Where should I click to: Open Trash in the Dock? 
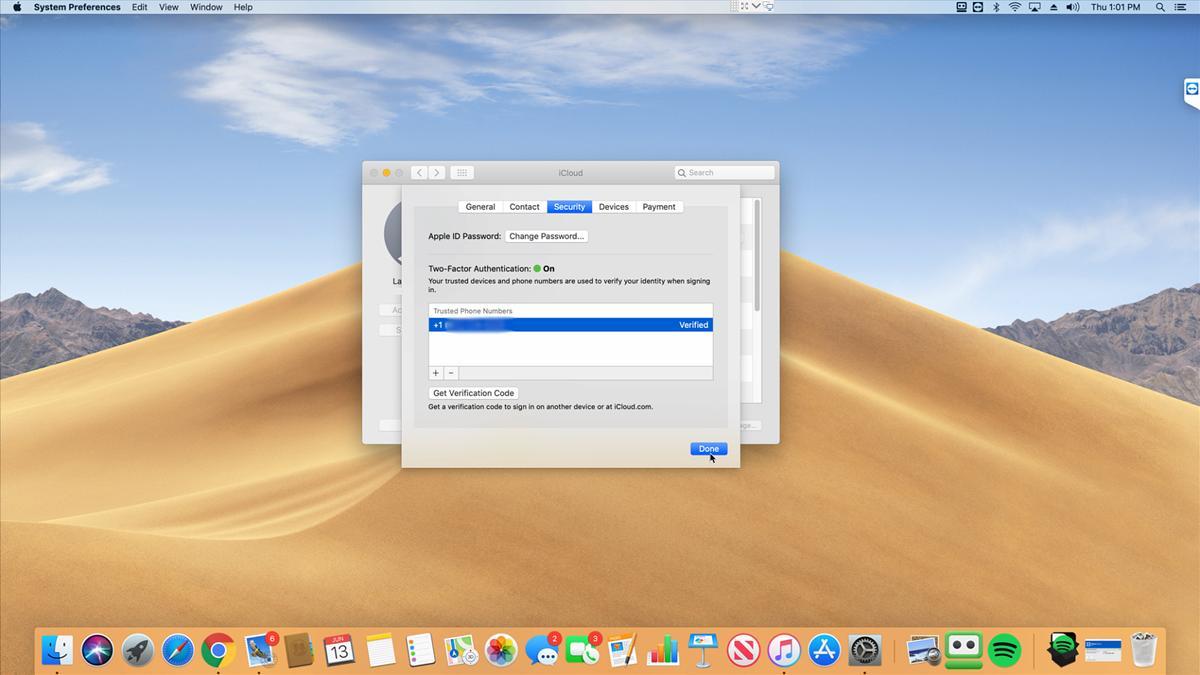1143,650
